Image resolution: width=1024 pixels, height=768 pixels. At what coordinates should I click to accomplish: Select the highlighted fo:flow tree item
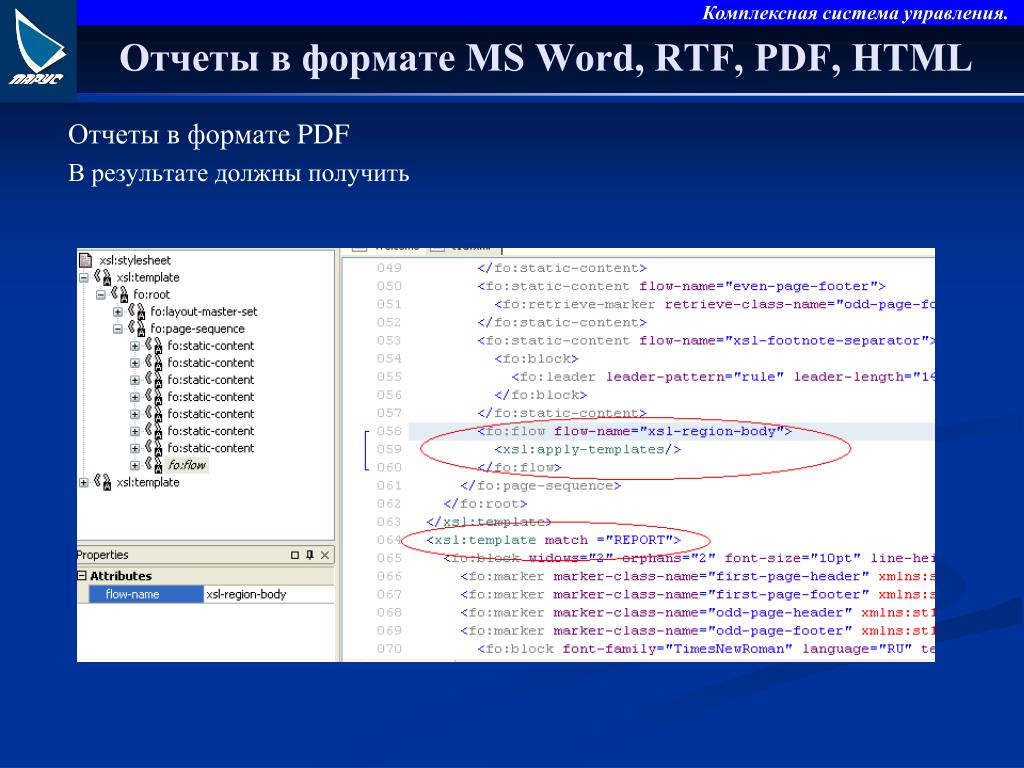coord(187,465)
